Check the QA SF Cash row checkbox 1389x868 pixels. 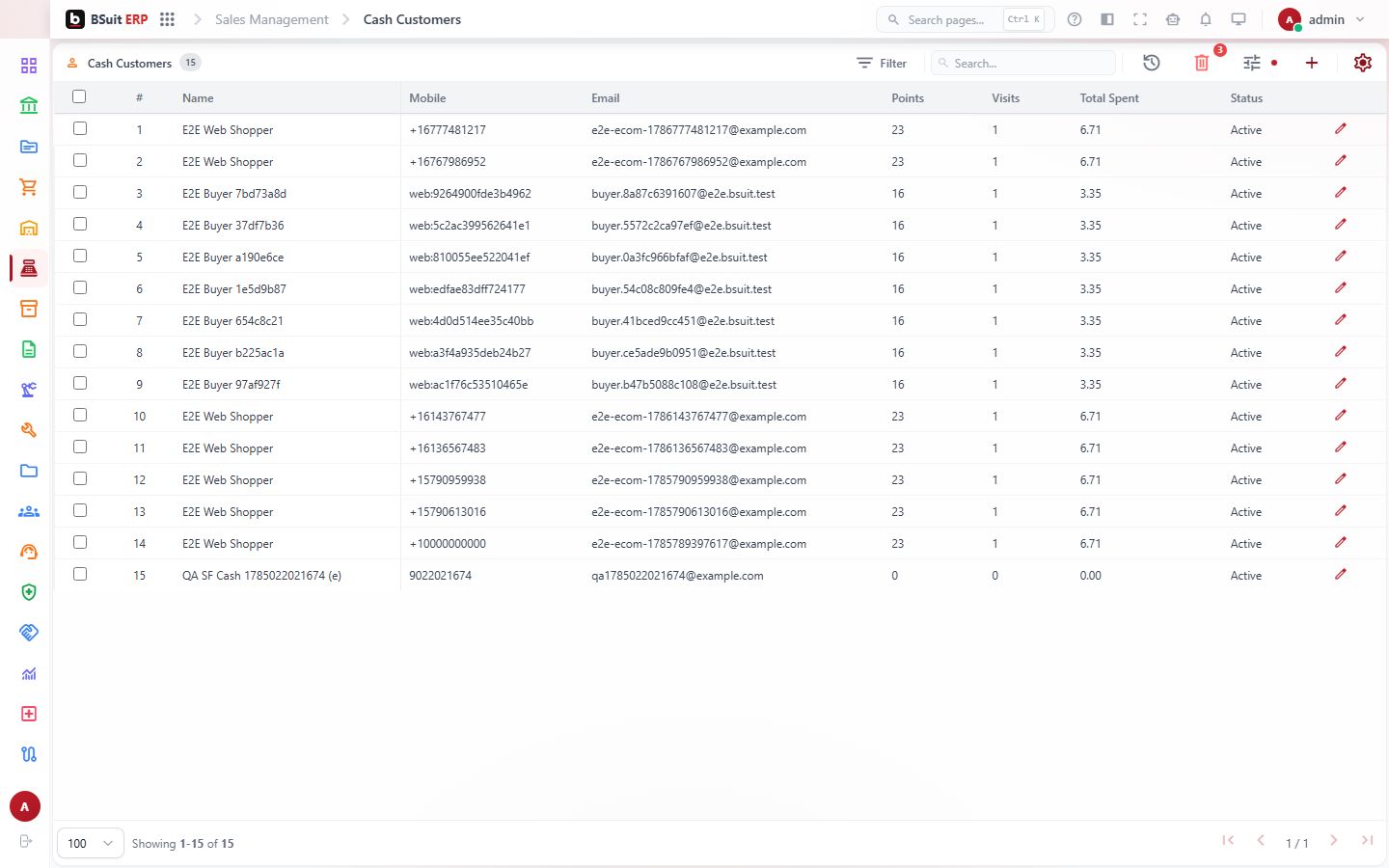point(80,574)
